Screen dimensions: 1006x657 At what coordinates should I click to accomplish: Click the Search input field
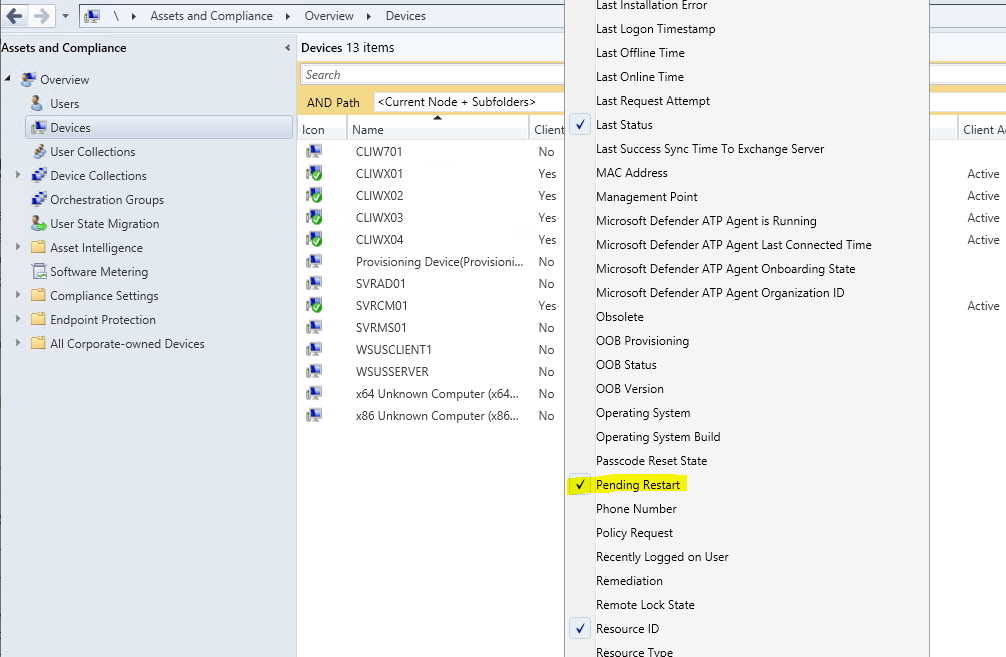coord(433,74)
